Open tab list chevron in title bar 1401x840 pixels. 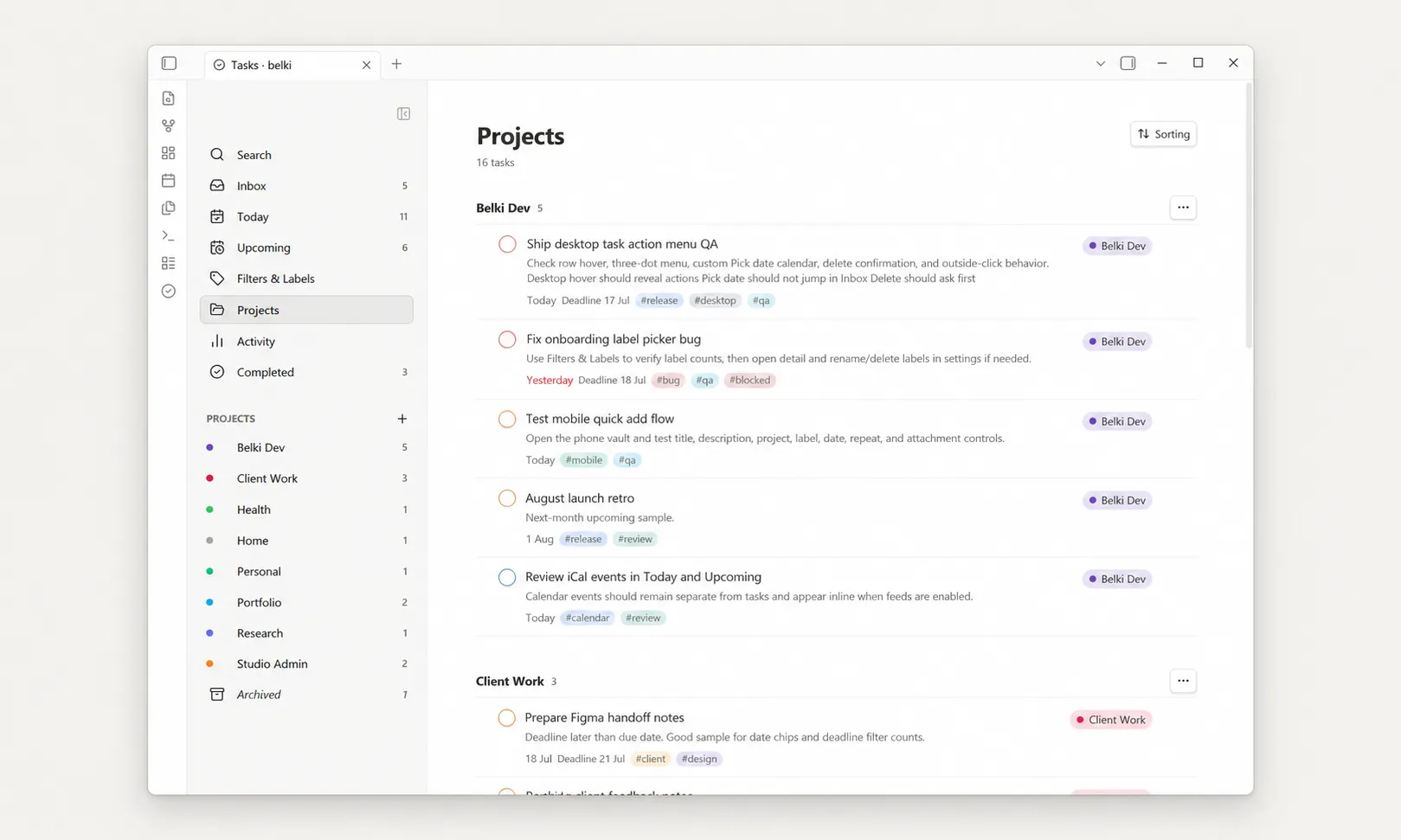(x=1100, y=63)
